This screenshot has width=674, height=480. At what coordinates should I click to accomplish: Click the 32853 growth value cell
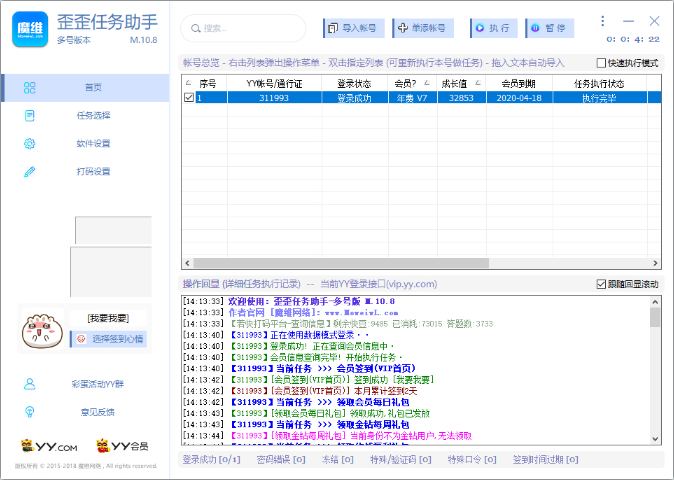click(461, 98)
